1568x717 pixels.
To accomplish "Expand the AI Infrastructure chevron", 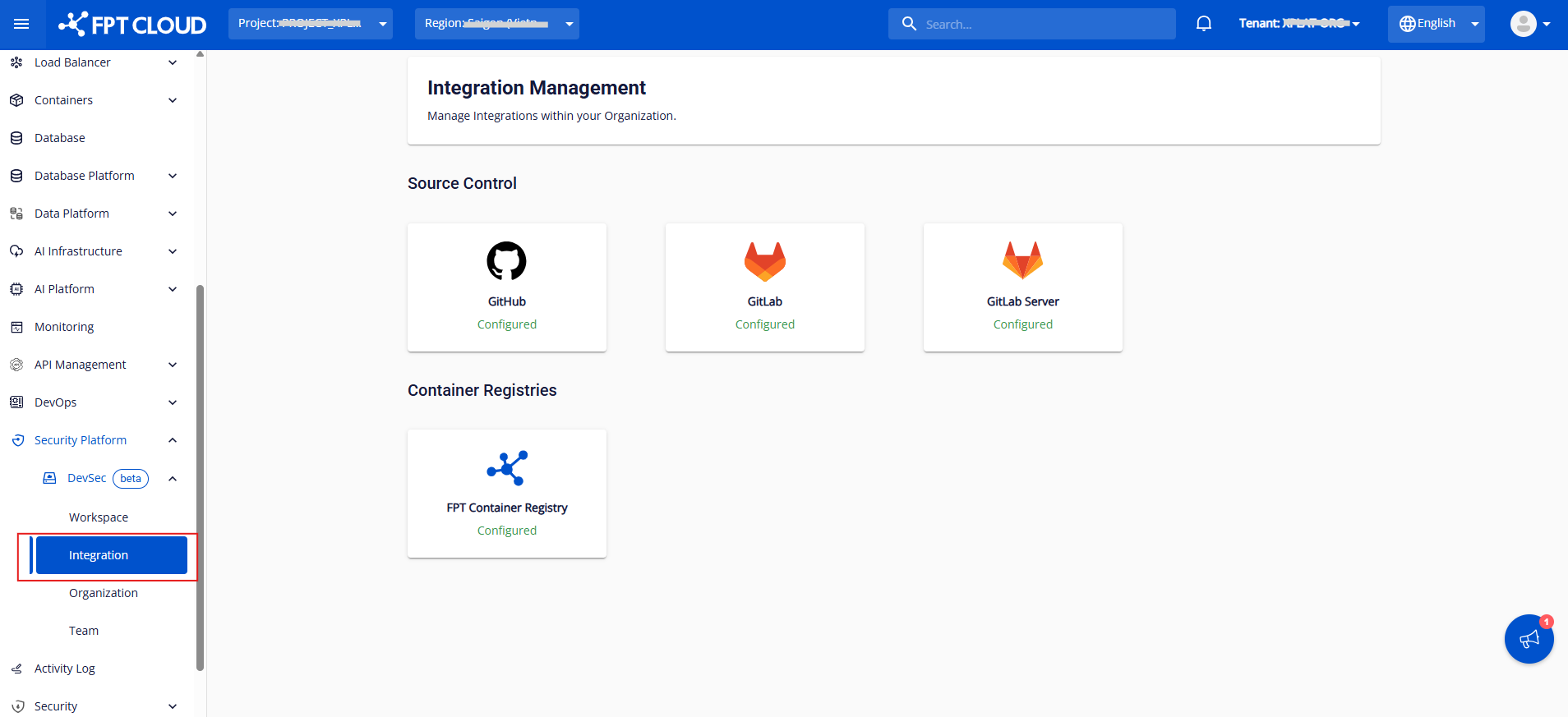I will (x=173, y=251).
